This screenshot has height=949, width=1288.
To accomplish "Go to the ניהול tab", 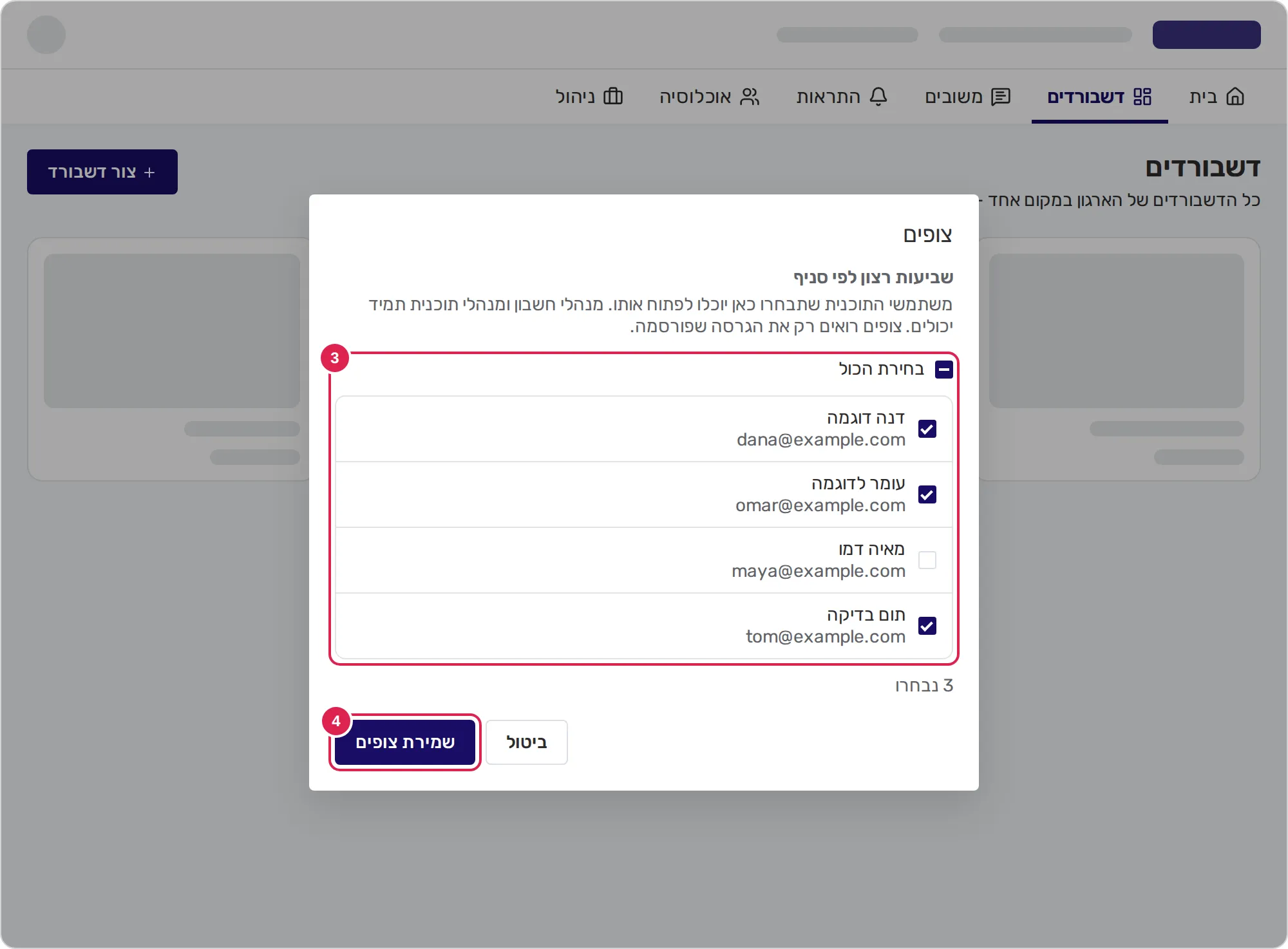I will pos(589,97).
